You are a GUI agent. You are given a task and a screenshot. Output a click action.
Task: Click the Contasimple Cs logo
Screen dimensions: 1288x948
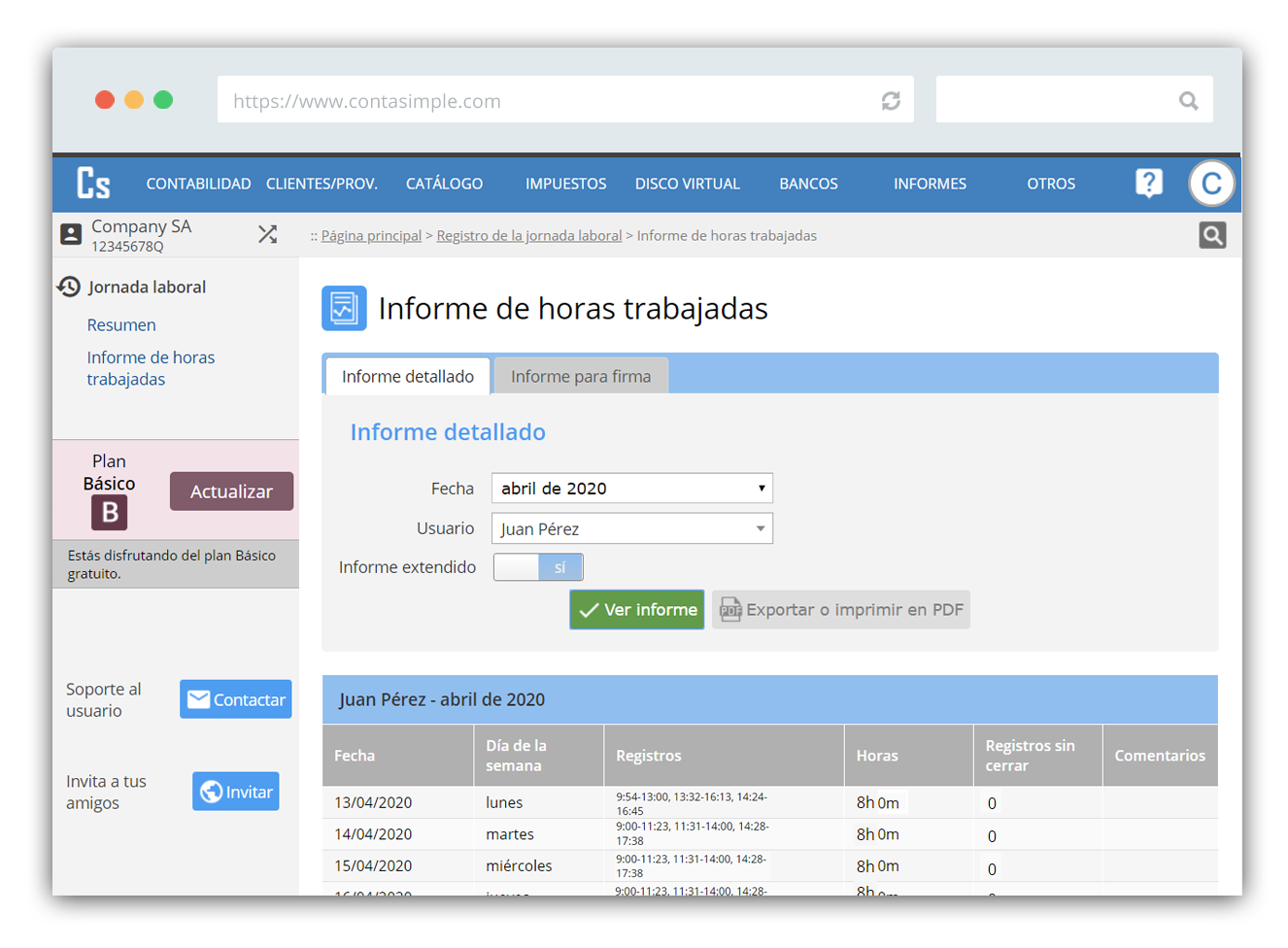click(93, 183)
